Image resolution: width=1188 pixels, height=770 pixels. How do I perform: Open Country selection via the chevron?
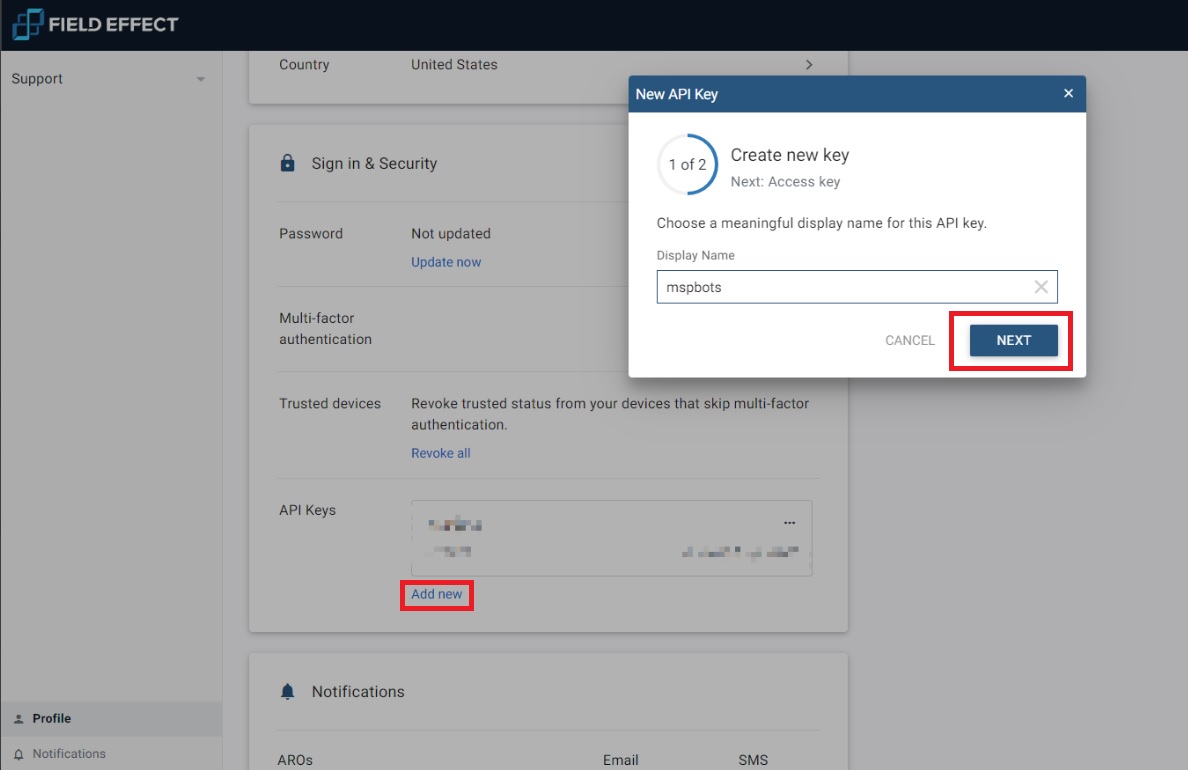pos(809,64)
